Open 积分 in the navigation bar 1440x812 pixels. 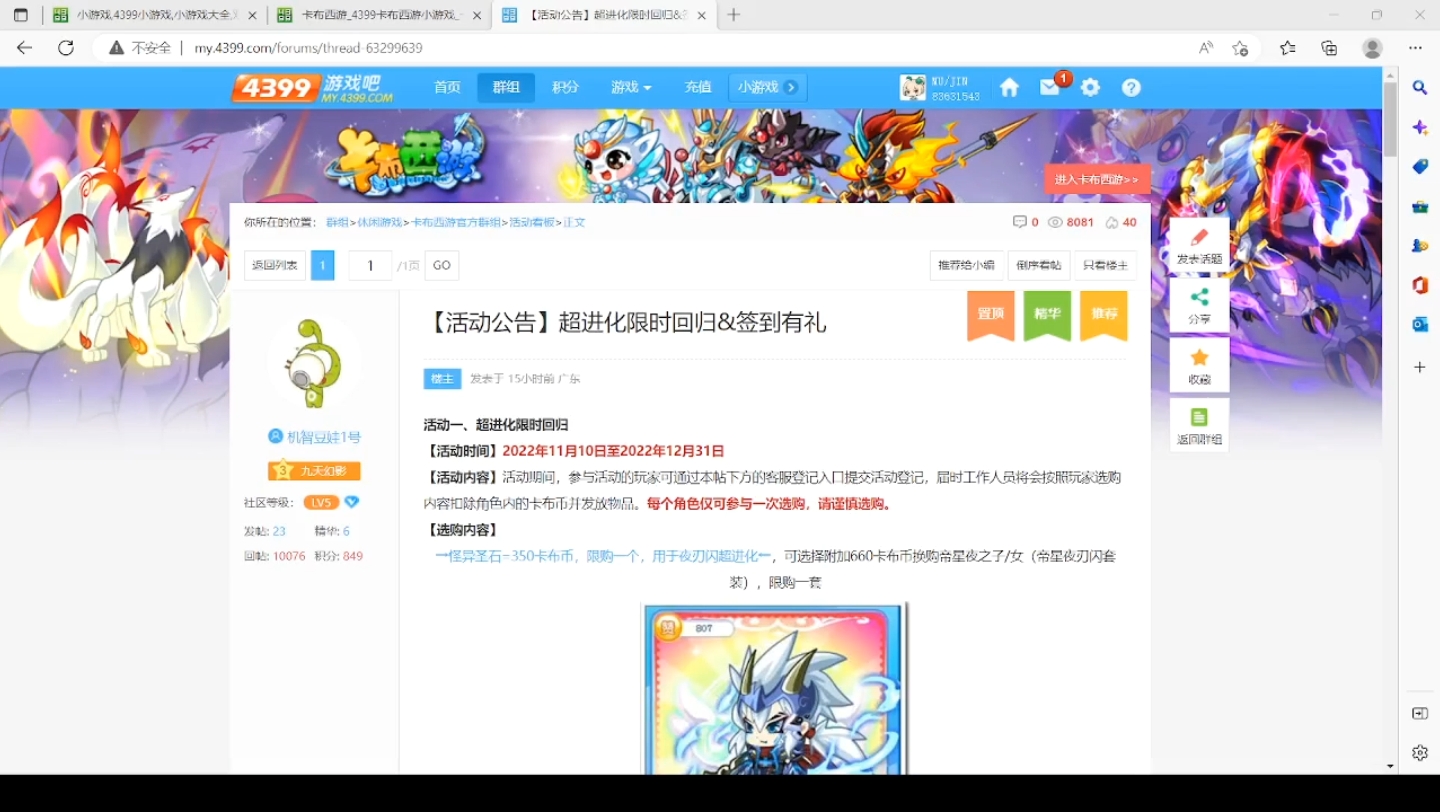pyautogui.click(x=565, y=88)
